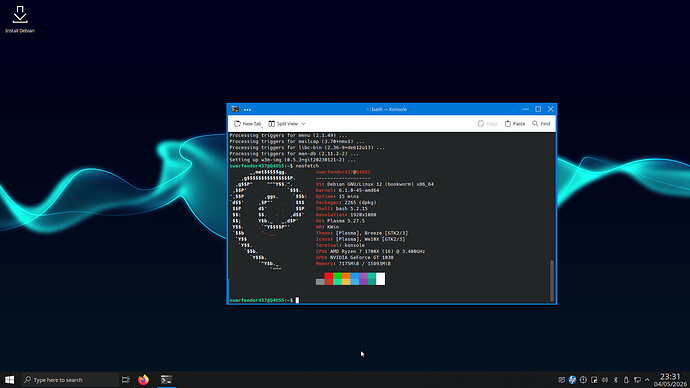Expand the hidden tray icons arrow
The width and height of the screenshot is (690, 388).
(x=647, y=380)
